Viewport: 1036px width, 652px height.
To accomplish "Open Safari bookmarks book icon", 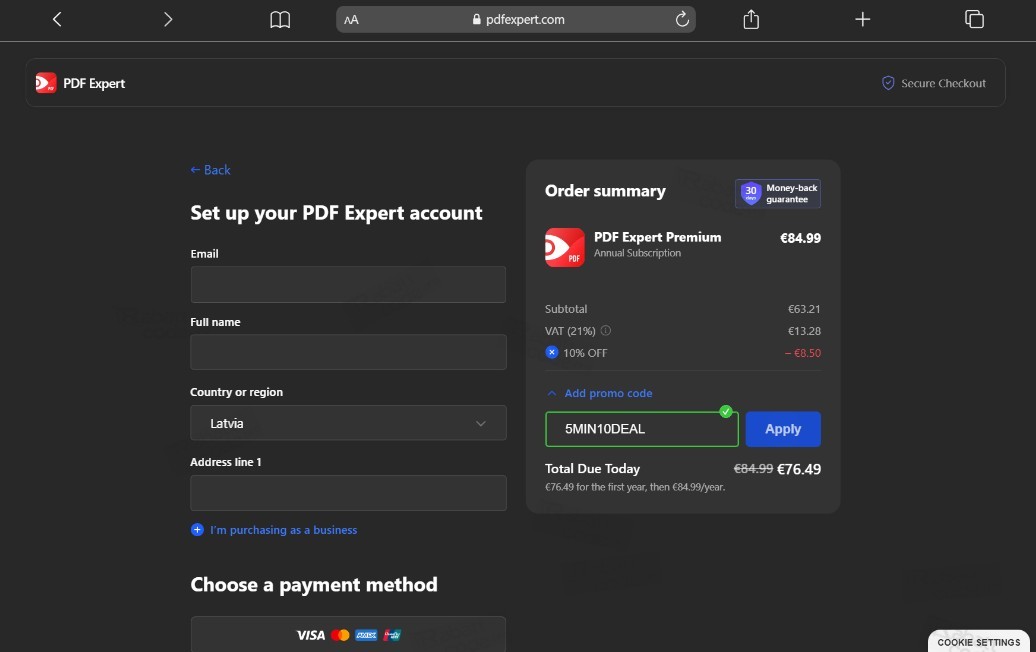I will pyautogui.click(x=280, y=20).
